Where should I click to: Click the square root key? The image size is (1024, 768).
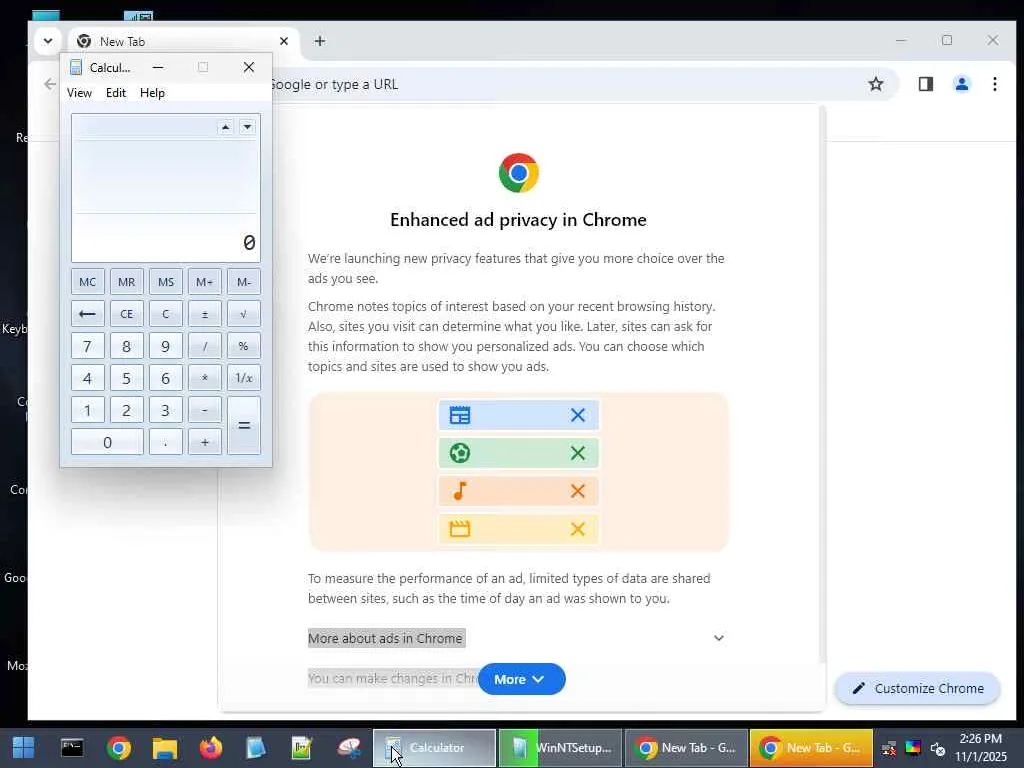coord(244,314)
